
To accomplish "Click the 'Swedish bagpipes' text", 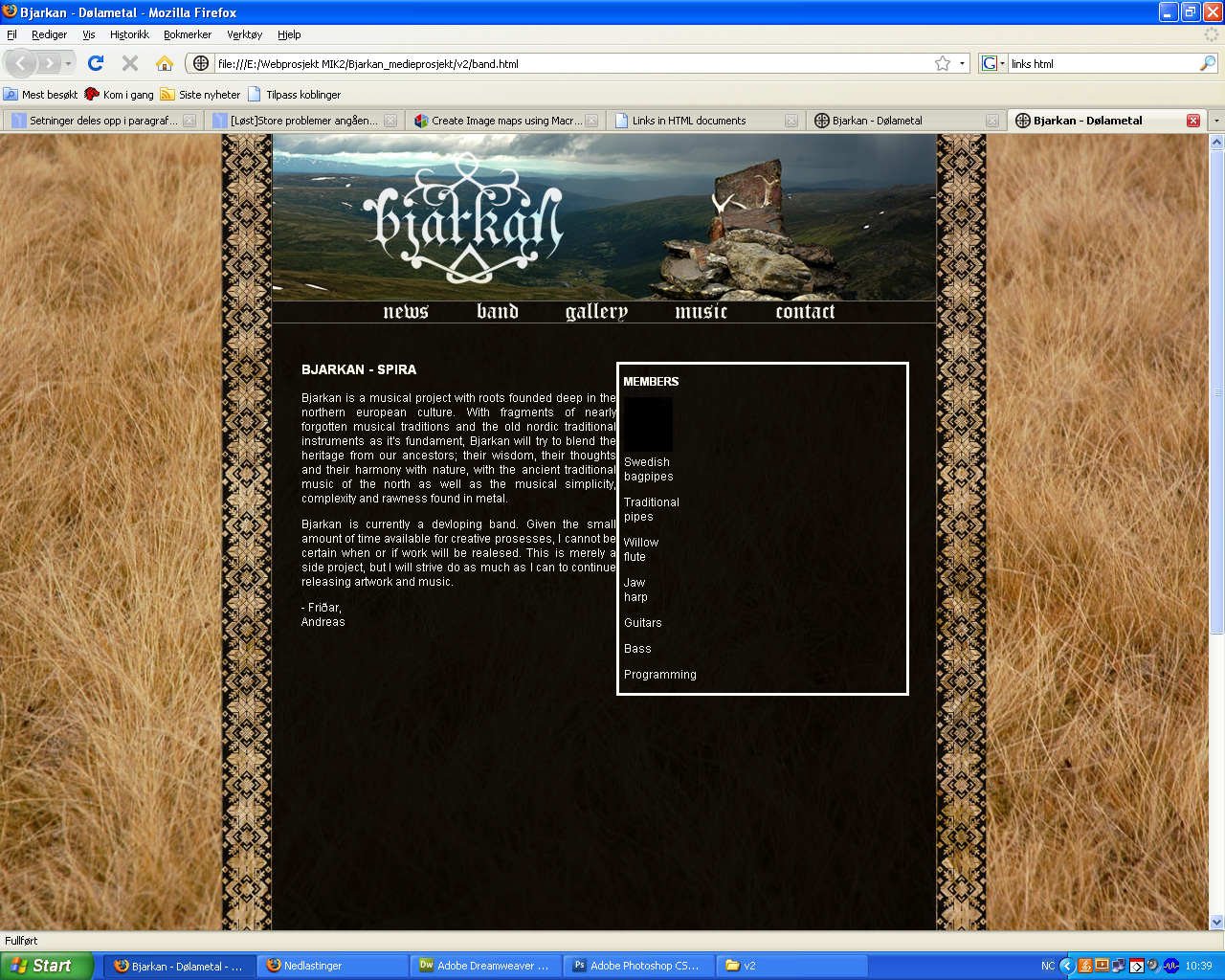I will (649, 469).
